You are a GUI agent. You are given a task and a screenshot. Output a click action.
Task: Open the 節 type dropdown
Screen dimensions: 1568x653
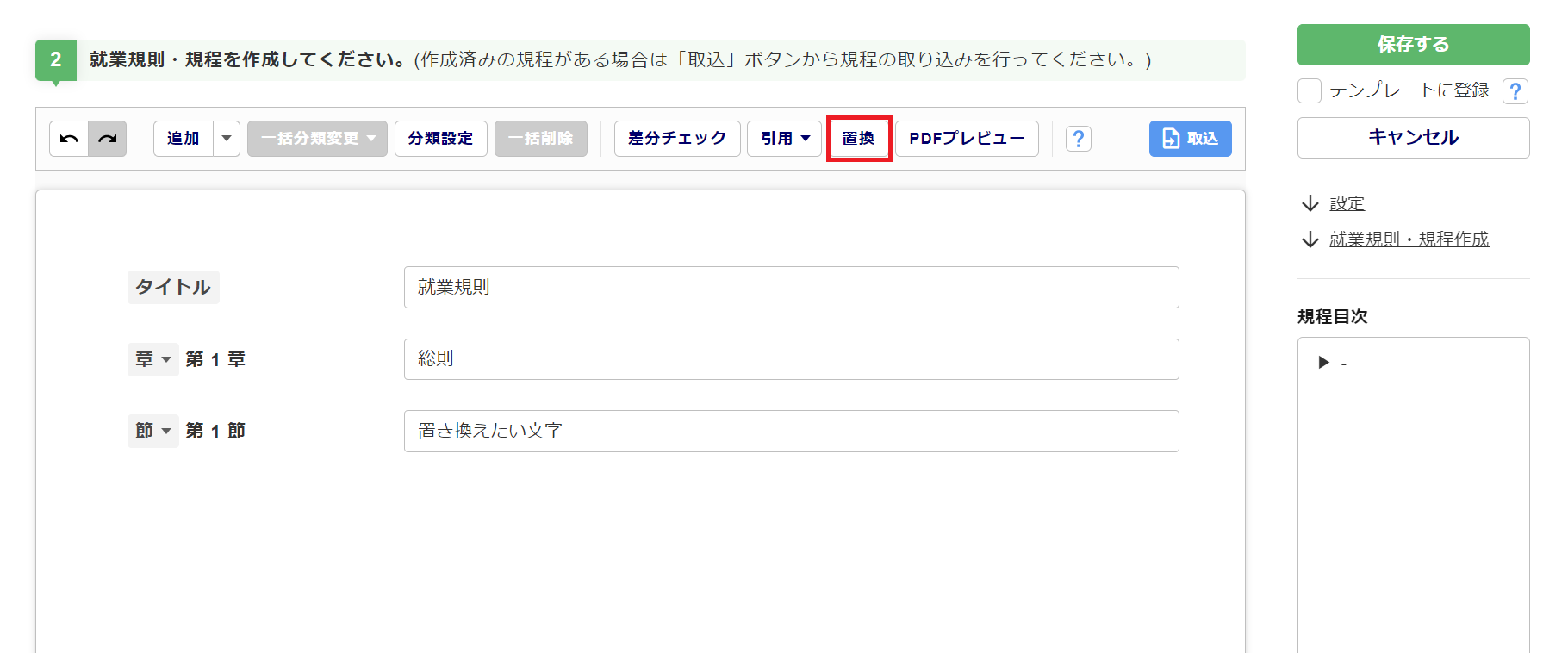coord(152,431)
